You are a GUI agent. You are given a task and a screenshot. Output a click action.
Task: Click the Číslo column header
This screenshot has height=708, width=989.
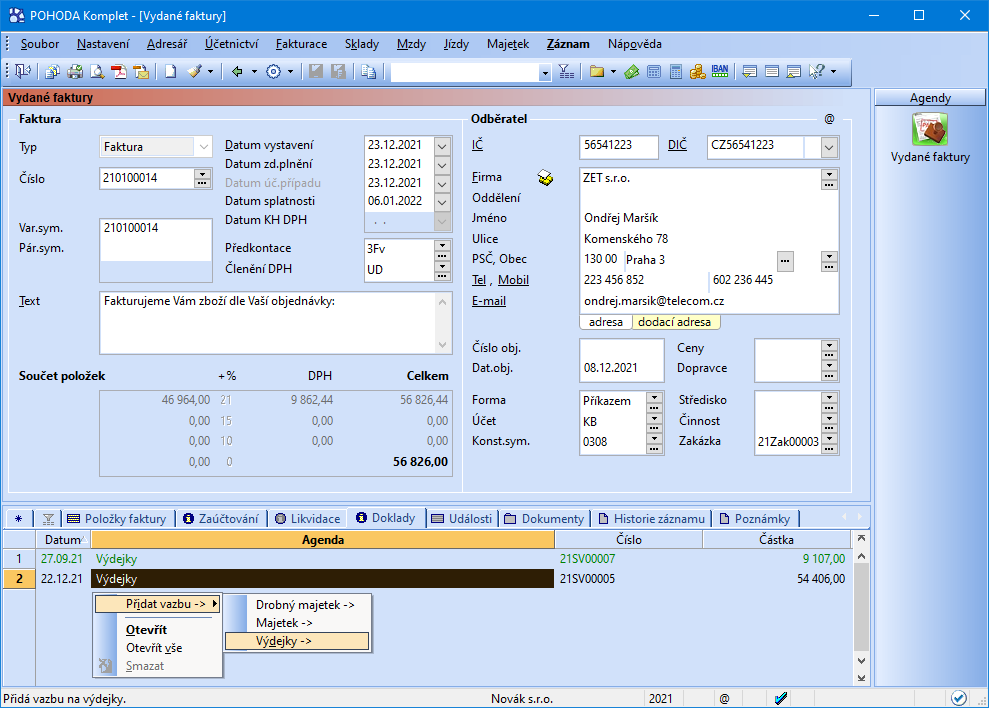coord(629,540)
